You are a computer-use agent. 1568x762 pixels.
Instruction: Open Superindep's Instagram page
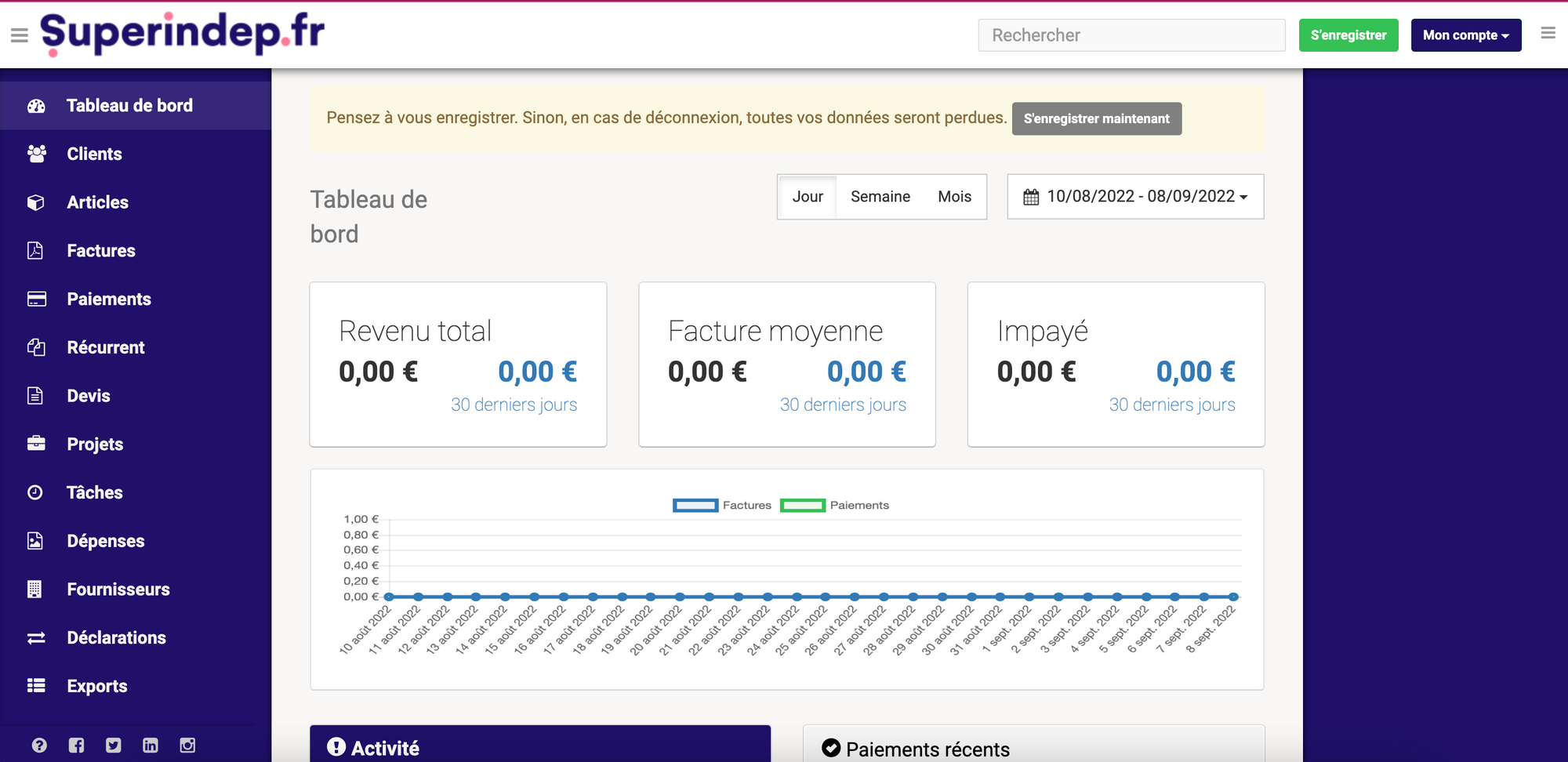tap(187, 745)
